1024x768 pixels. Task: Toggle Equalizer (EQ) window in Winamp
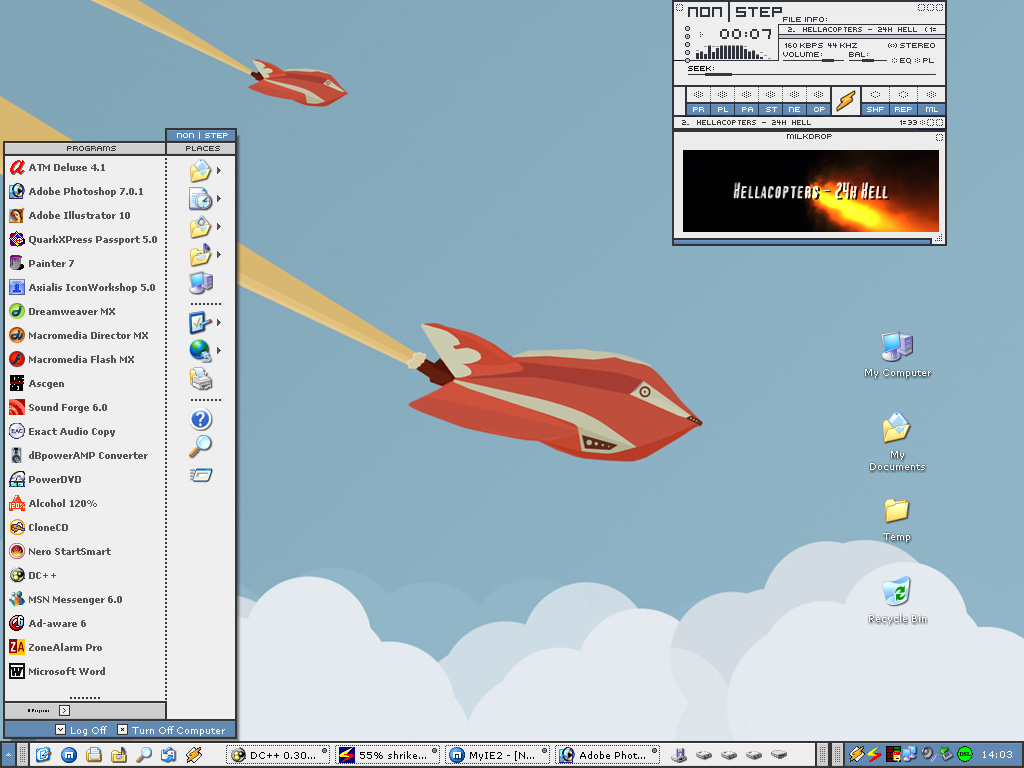click(x=902, y=61)
